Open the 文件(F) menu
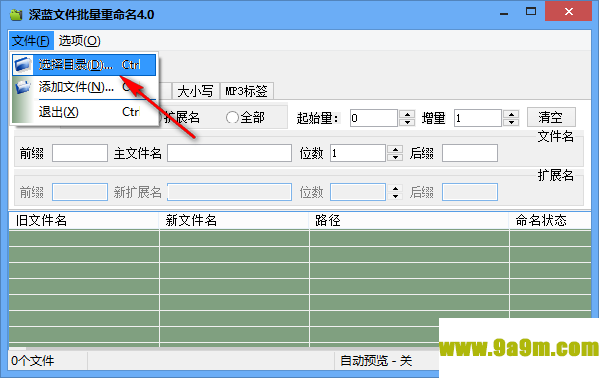Screen dimensions: 599x378 point(31,41)
